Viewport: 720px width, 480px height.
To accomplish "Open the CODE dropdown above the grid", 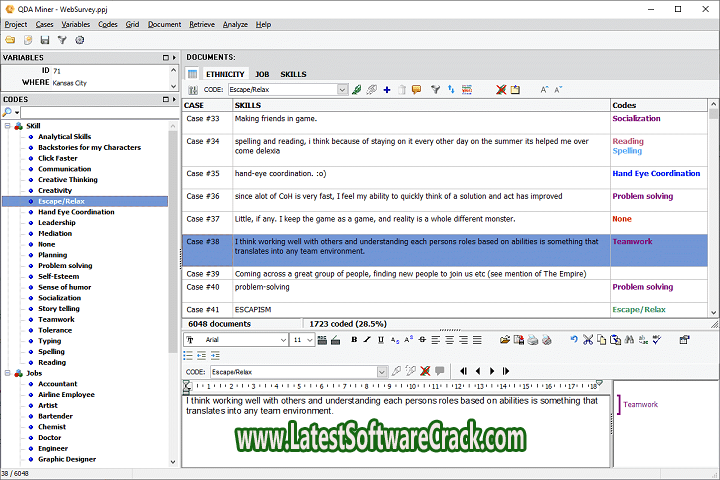I will [342, 90].
